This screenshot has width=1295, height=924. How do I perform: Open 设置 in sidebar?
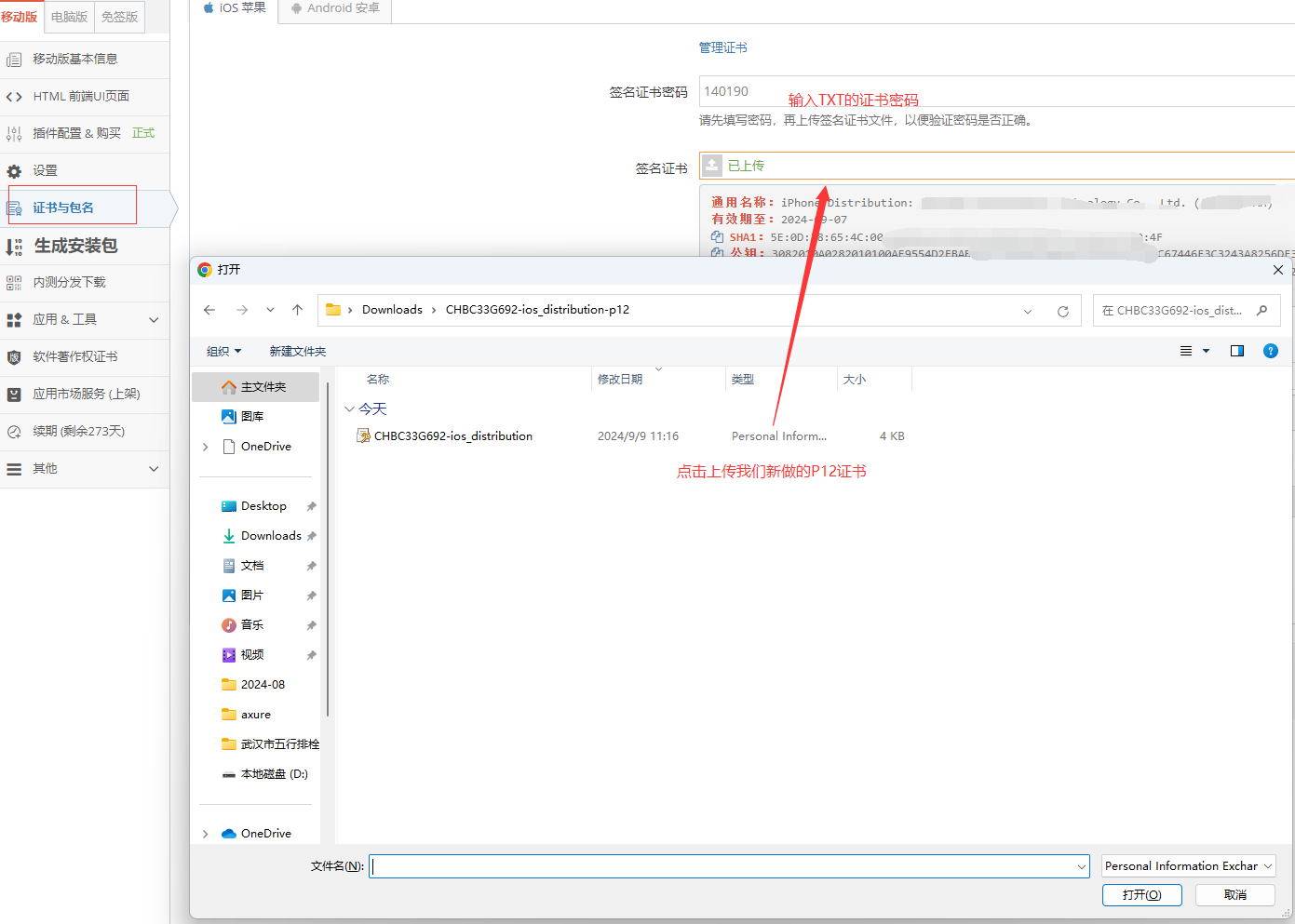85,170
